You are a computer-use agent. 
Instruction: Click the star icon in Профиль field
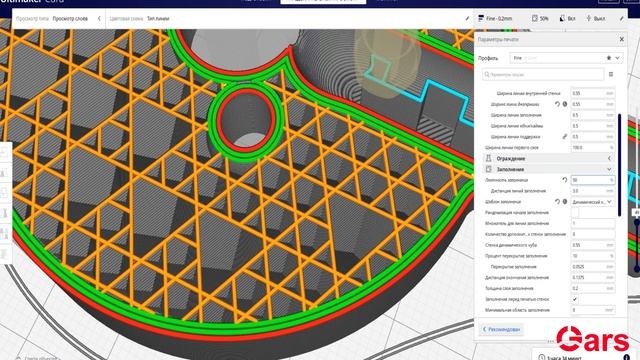tap(609, 58)
